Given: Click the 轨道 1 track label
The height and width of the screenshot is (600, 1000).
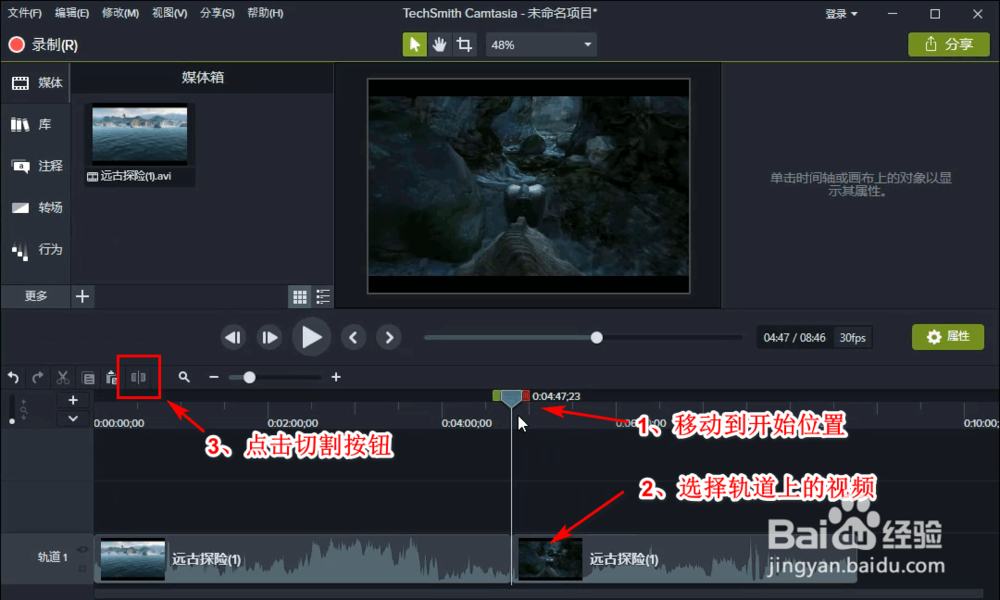Looking at the screenshot, I should pos(52,557).
